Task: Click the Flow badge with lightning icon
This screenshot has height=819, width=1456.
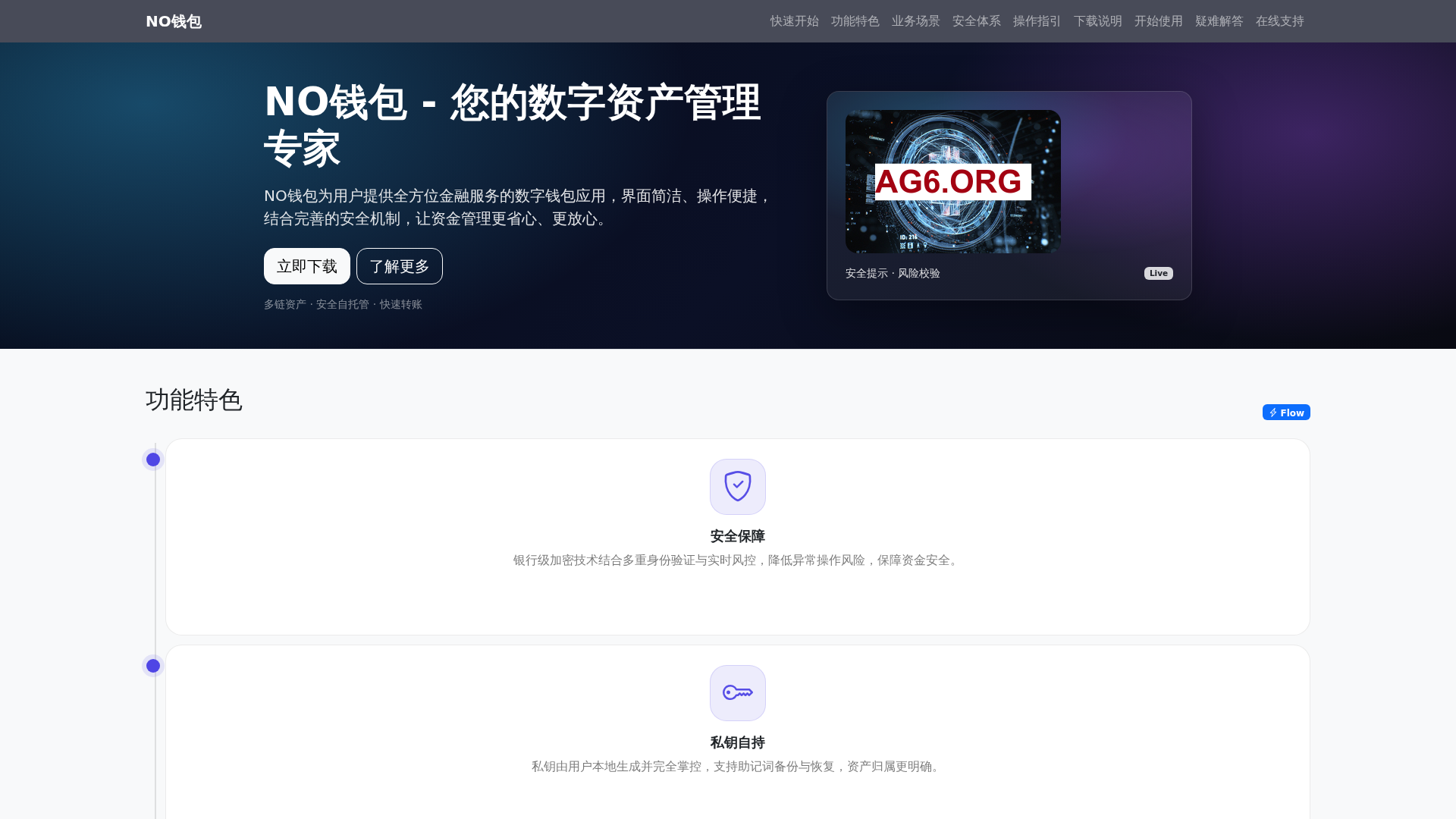Action: tap(1286, 413)
